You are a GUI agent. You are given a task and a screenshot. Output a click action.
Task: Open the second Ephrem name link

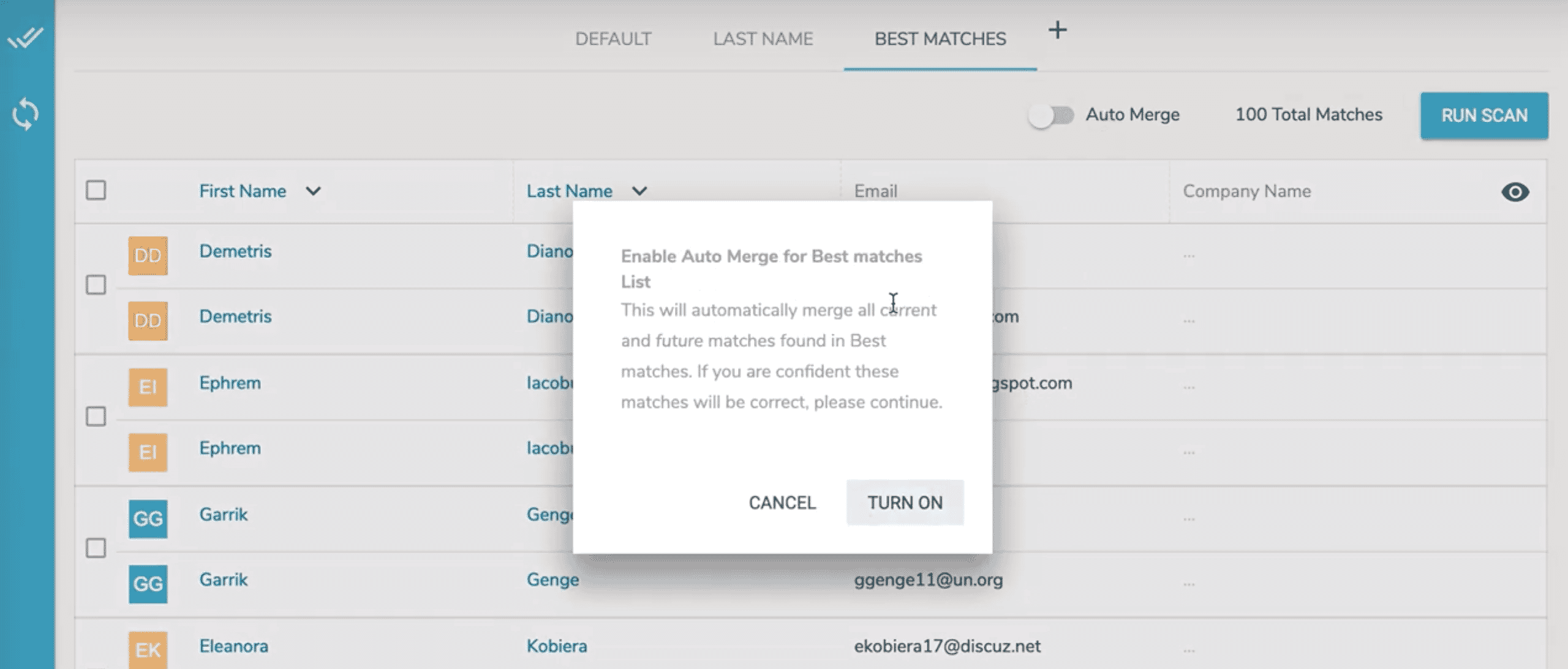pos(230,448)
